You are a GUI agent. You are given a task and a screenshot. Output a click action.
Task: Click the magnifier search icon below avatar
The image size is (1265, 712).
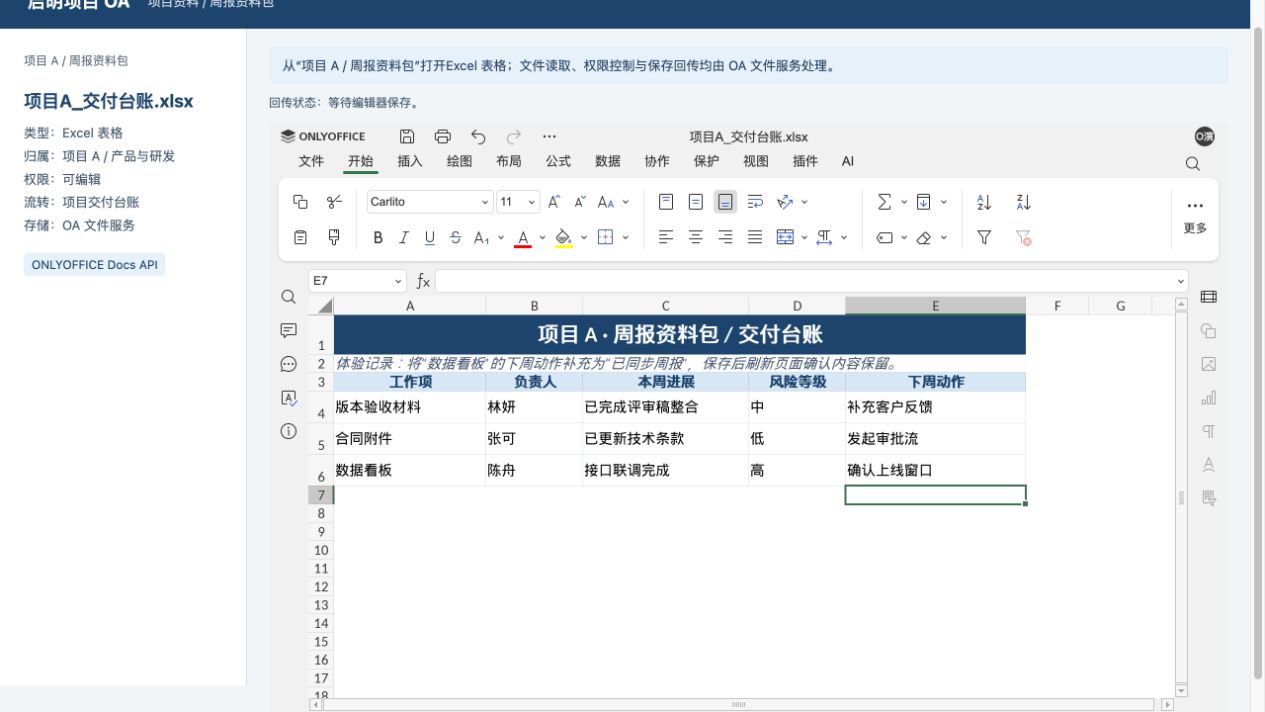tap(1192, 163)
